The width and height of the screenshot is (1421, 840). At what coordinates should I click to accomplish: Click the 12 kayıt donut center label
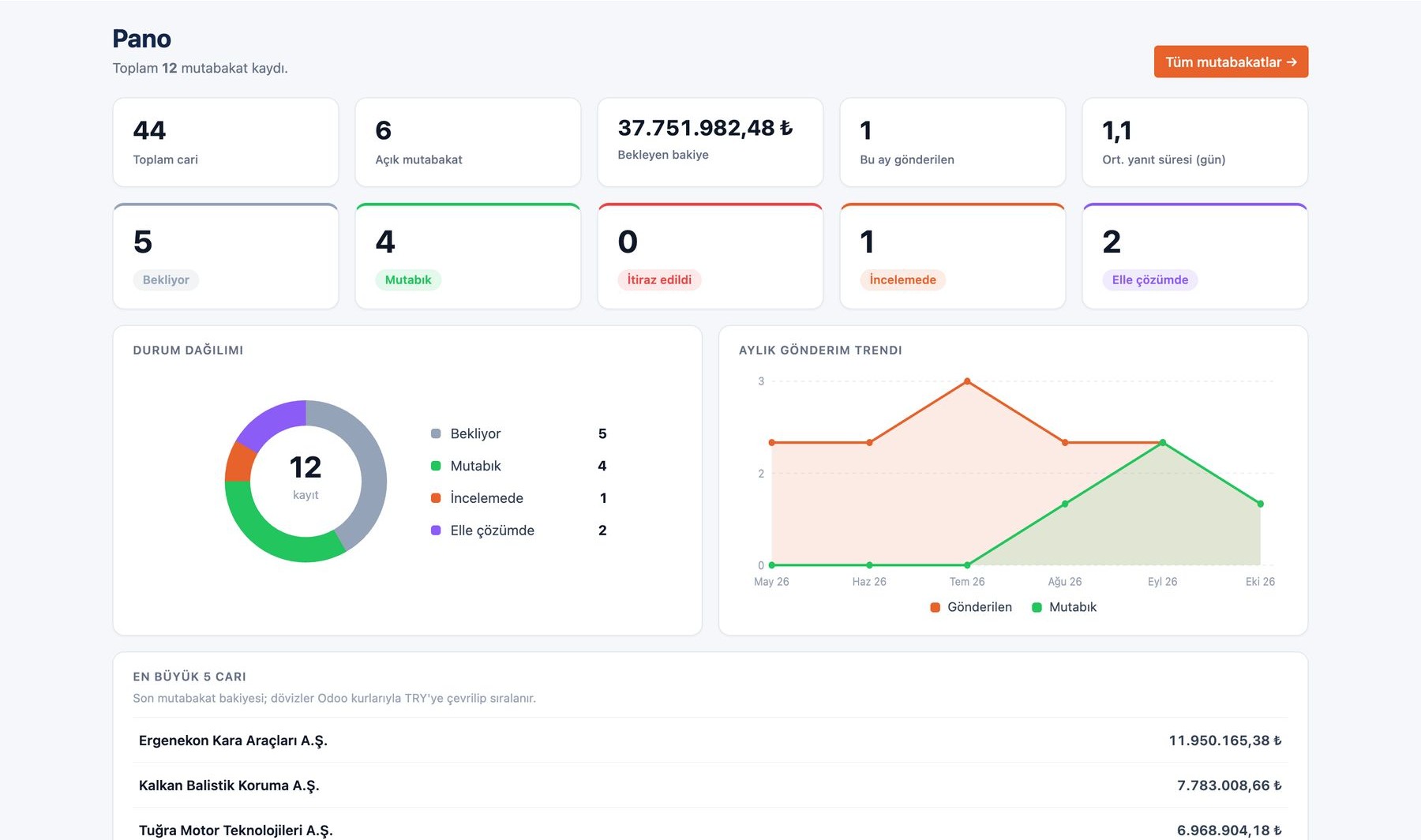tap(306, 477)
